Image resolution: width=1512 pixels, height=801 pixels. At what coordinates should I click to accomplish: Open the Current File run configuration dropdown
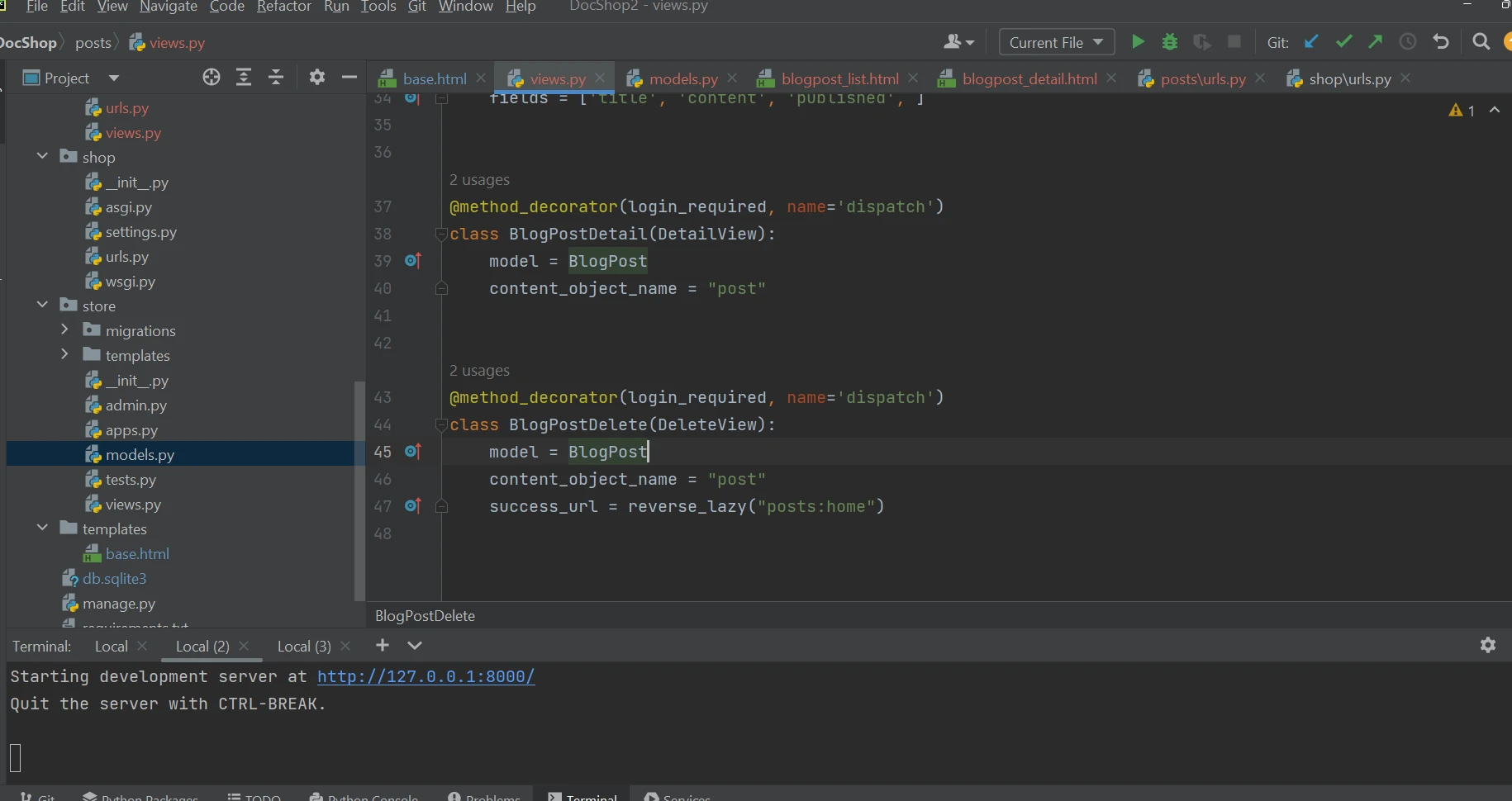click(x=1056, y=42)
